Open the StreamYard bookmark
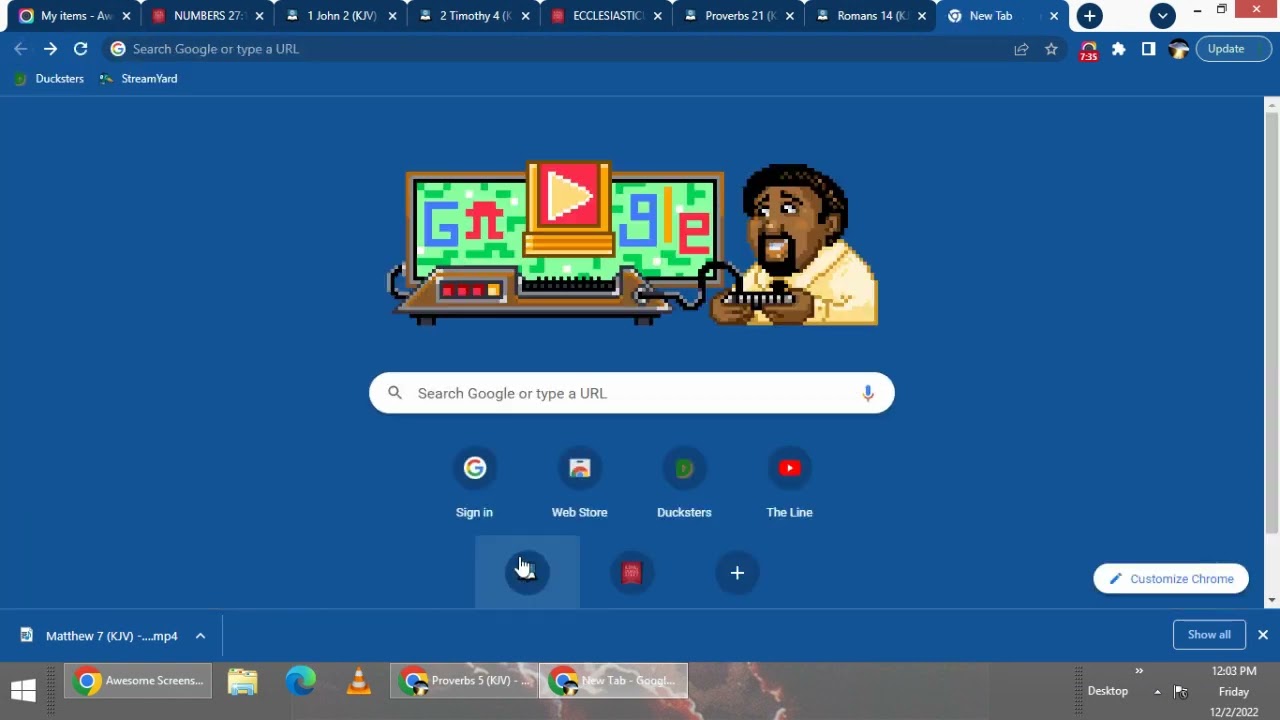Image resolution: width=1280 pixels, height=720 pixels. [139, 79]
